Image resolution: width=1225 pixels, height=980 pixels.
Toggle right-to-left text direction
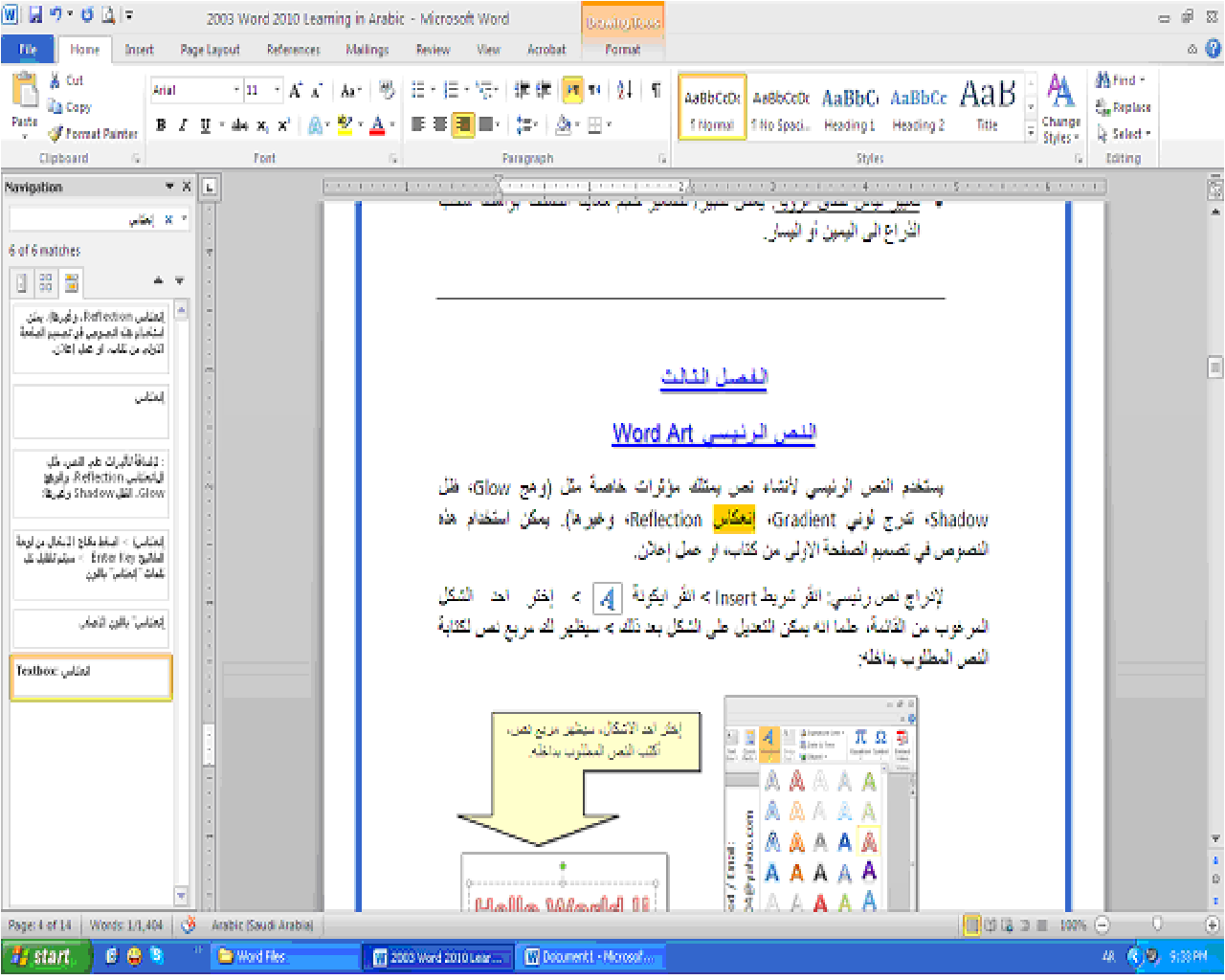[x=594, y=90]
